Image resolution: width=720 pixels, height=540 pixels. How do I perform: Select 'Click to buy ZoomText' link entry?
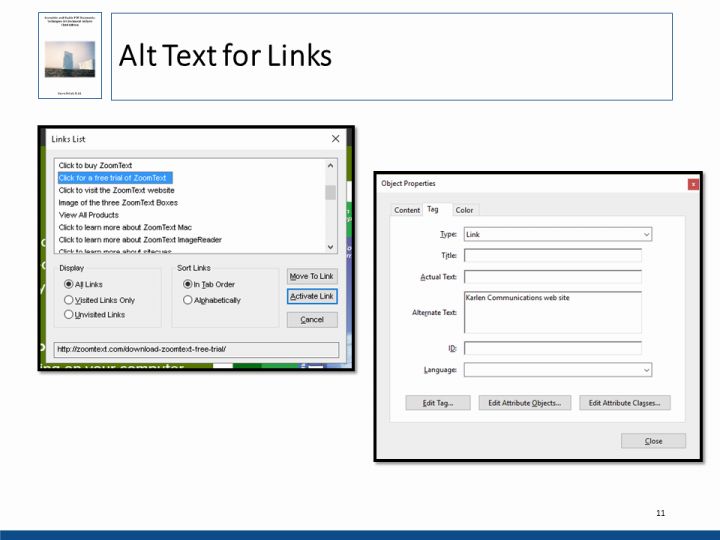click(x=95, y=165)
